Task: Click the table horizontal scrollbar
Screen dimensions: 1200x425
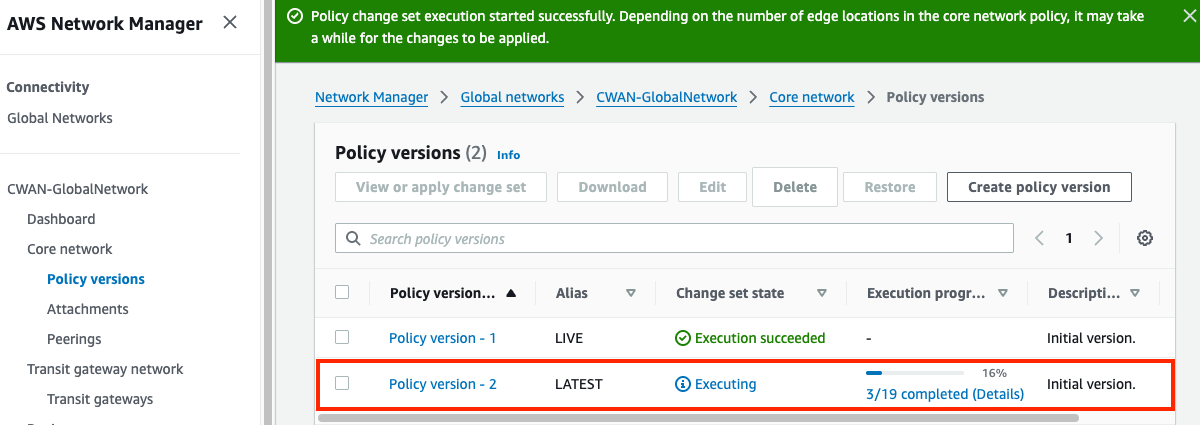Action: pyautogui.click(x=700, y=417)
